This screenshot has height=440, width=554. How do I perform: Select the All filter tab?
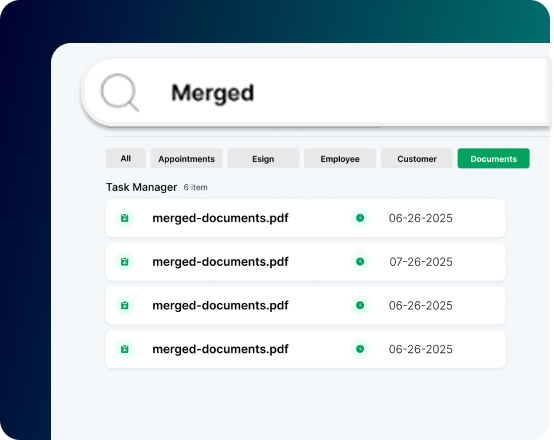pyautogui.click(x=126, y=158)
